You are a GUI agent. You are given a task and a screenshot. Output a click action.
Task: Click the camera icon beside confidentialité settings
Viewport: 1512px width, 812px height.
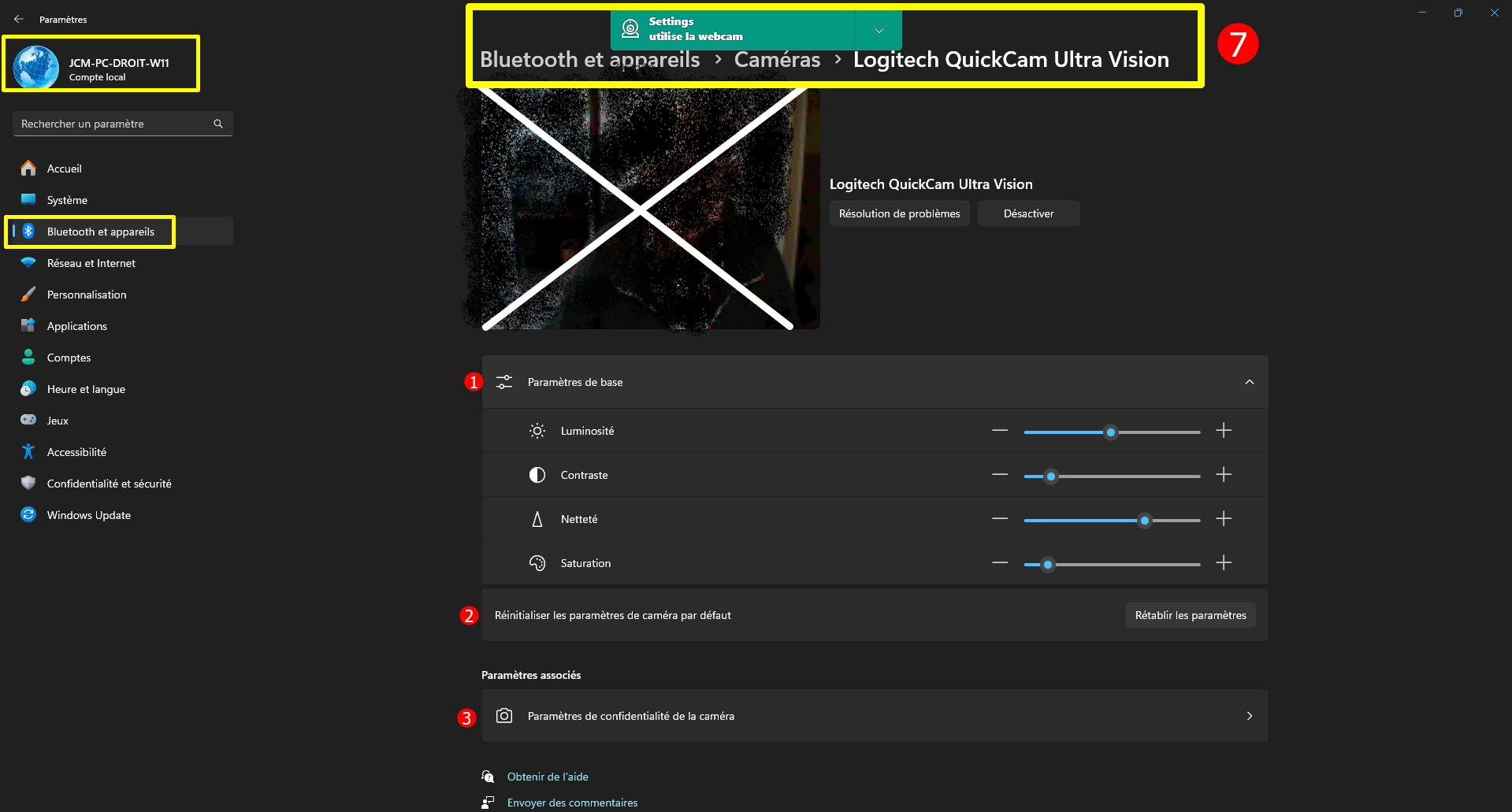[x=504, y=716]
